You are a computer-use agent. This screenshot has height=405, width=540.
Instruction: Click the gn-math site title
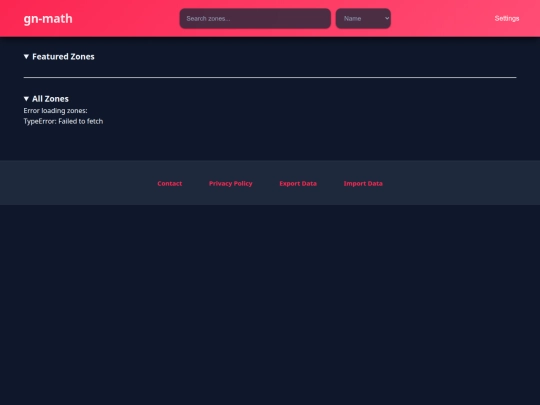[x=48, y=19]
